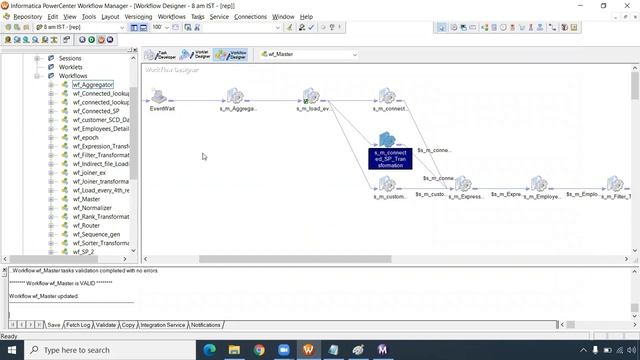Screen dimensions: 640x360
Task: Switch to Worklet Designer tool
Action: click(195, 55)
